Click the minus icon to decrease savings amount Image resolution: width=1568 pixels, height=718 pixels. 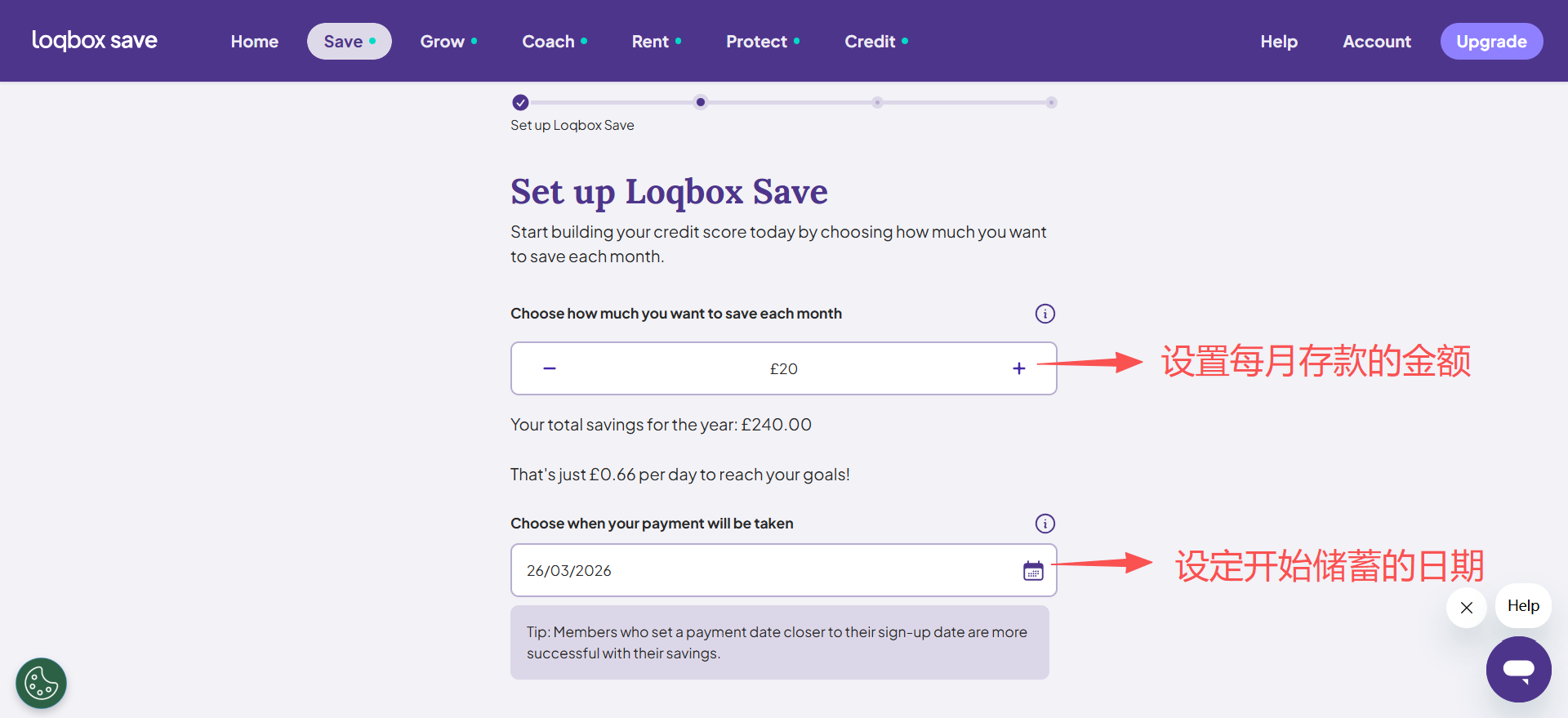(x=550, y=368)
